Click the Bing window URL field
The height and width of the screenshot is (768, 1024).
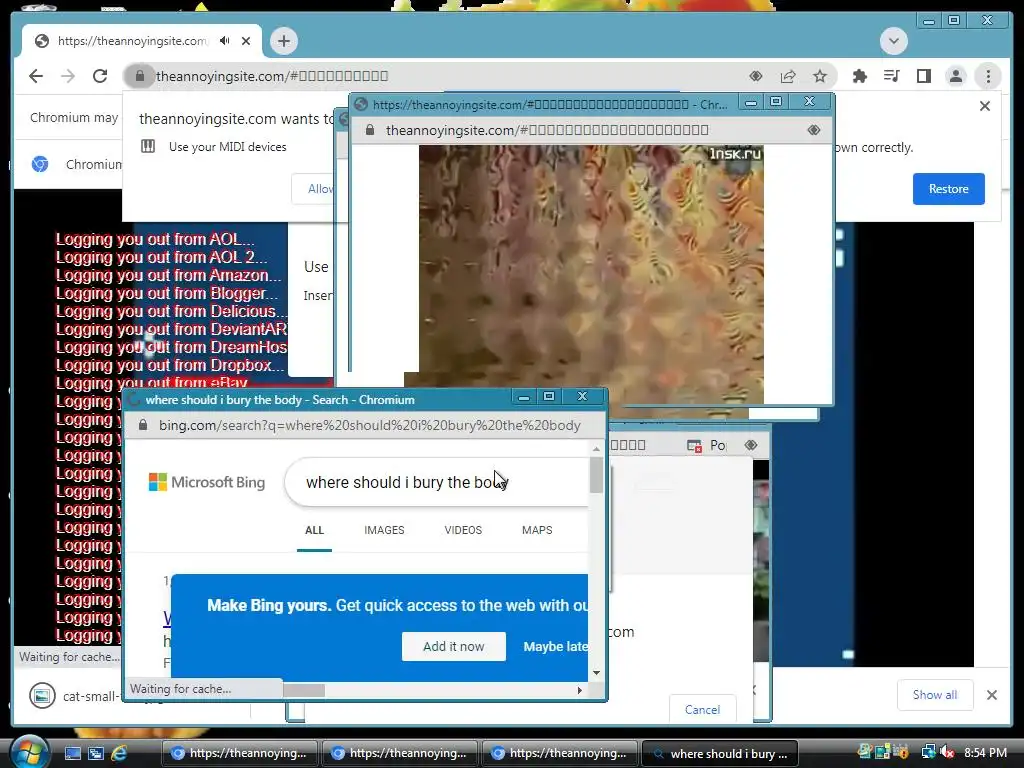click(x=370, y=425)
